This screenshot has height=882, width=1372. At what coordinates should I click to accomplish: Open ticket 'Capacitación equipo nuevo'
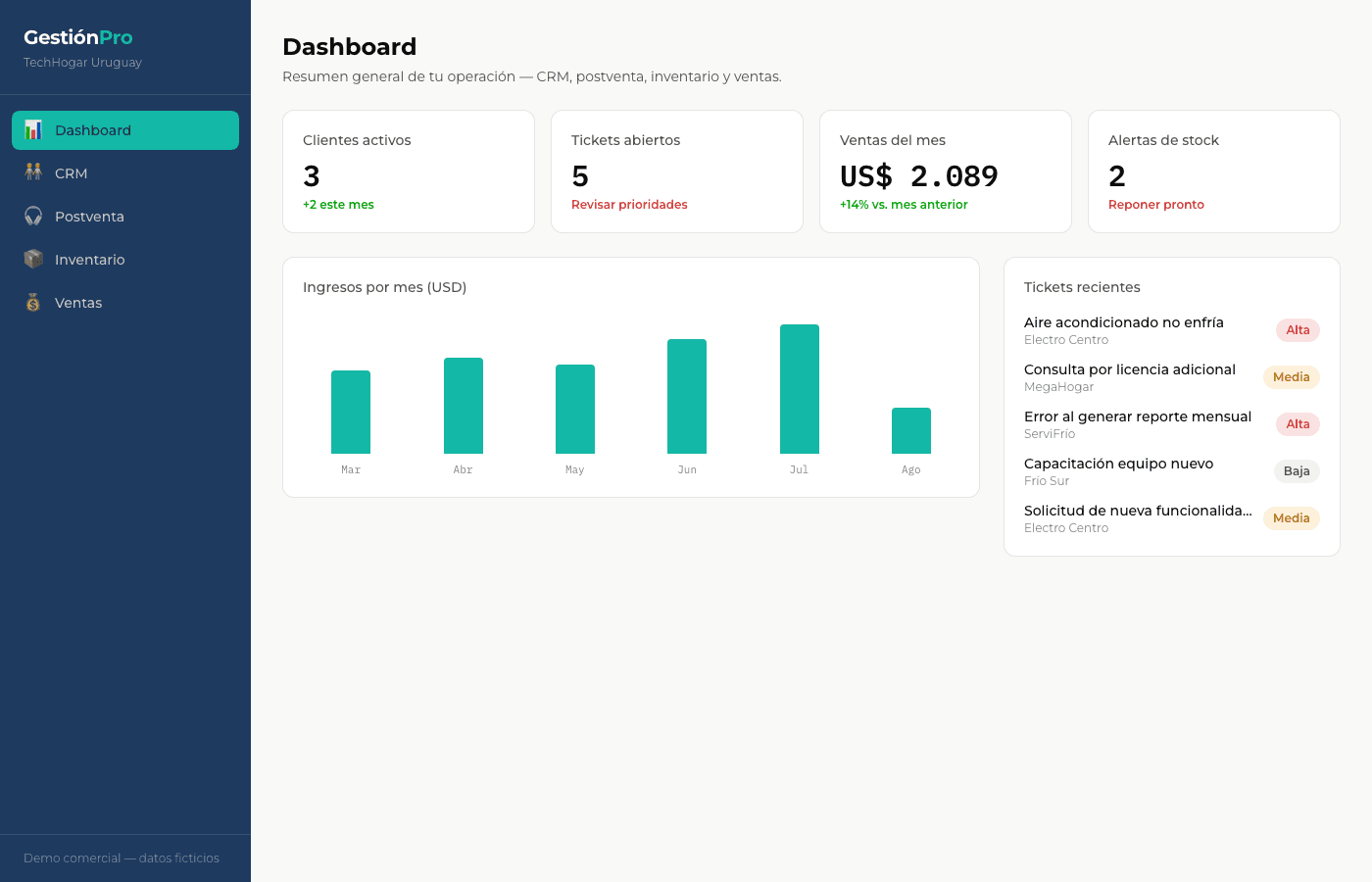1172,471
